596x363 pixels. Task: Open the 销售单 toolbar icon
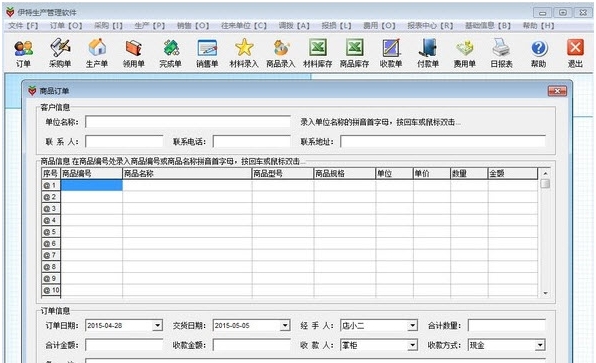click(x=207, y=53)
